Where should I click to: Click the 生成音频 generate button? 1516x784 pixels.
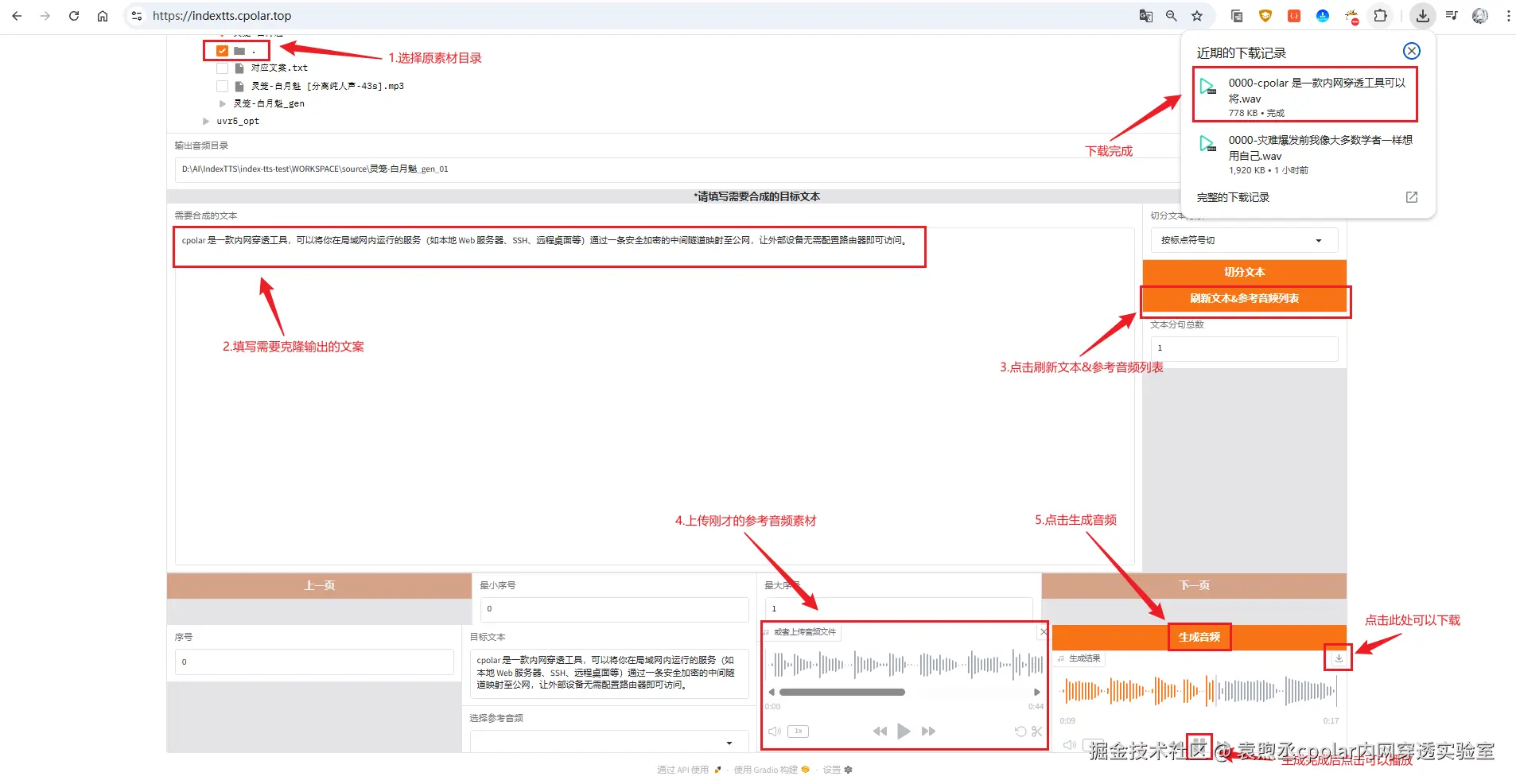click(1199, 638)
